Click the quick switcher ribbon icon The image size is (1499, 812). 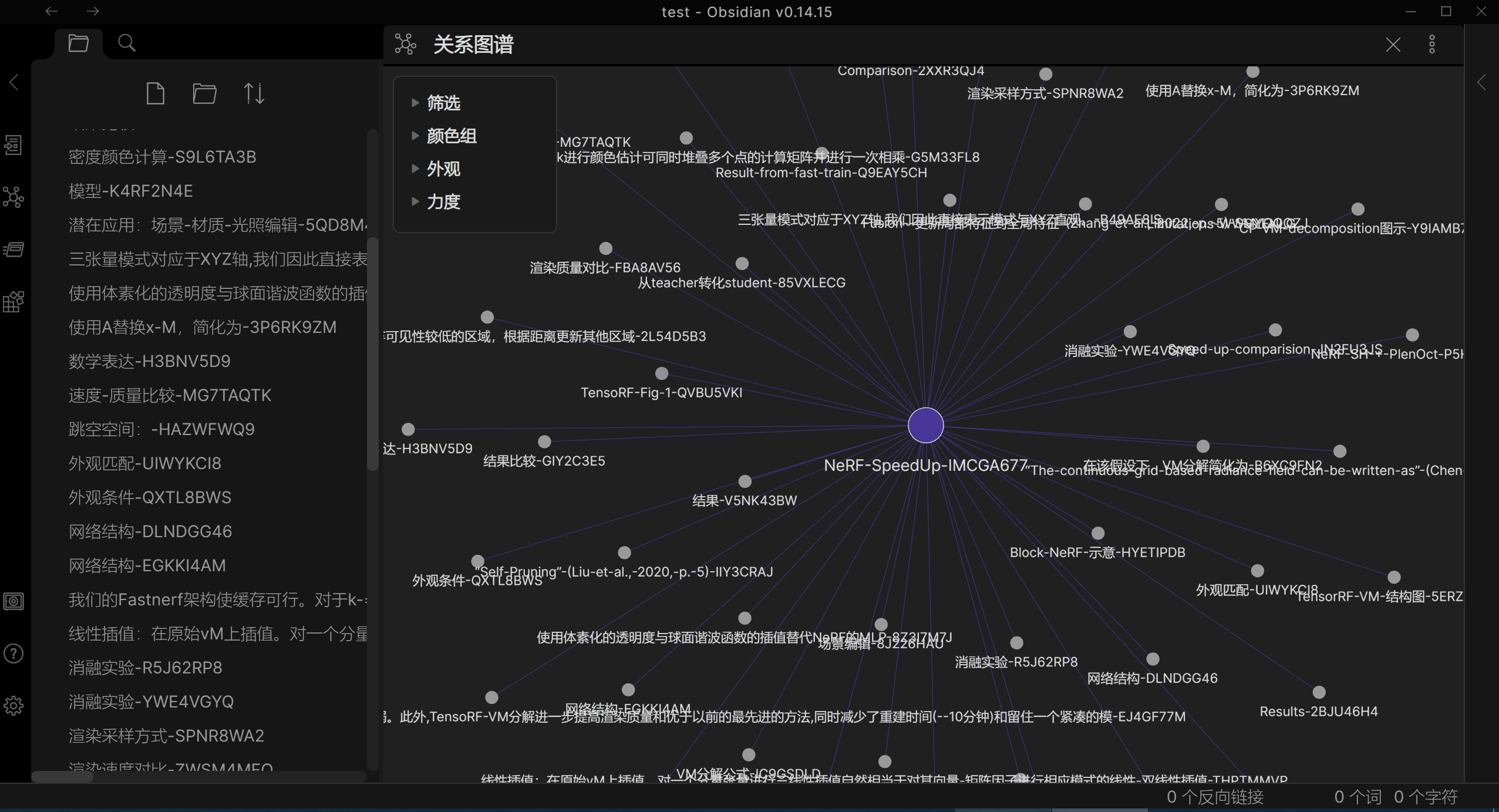(x=14, y=145)
